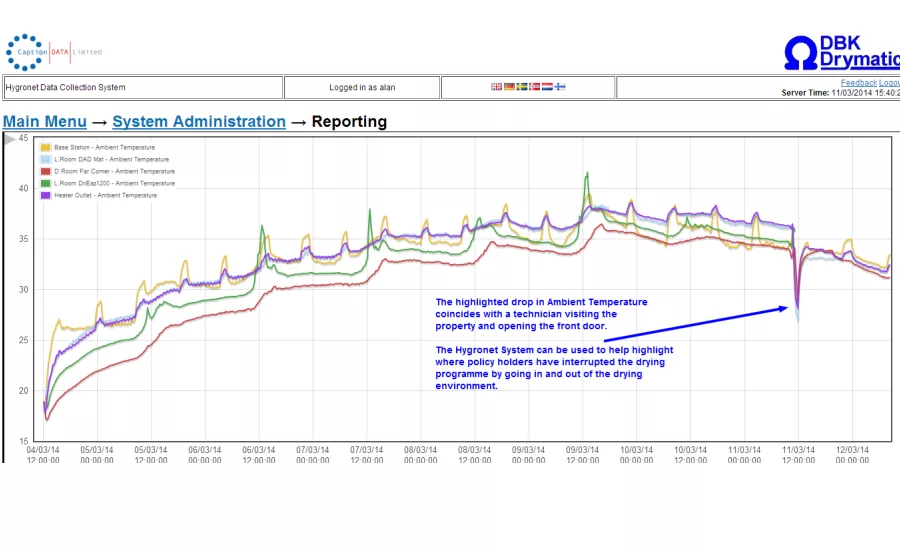Viewport: 900px width, 550px height.
Task: Pick the Norwegian flag language
Action: (535, 87)
